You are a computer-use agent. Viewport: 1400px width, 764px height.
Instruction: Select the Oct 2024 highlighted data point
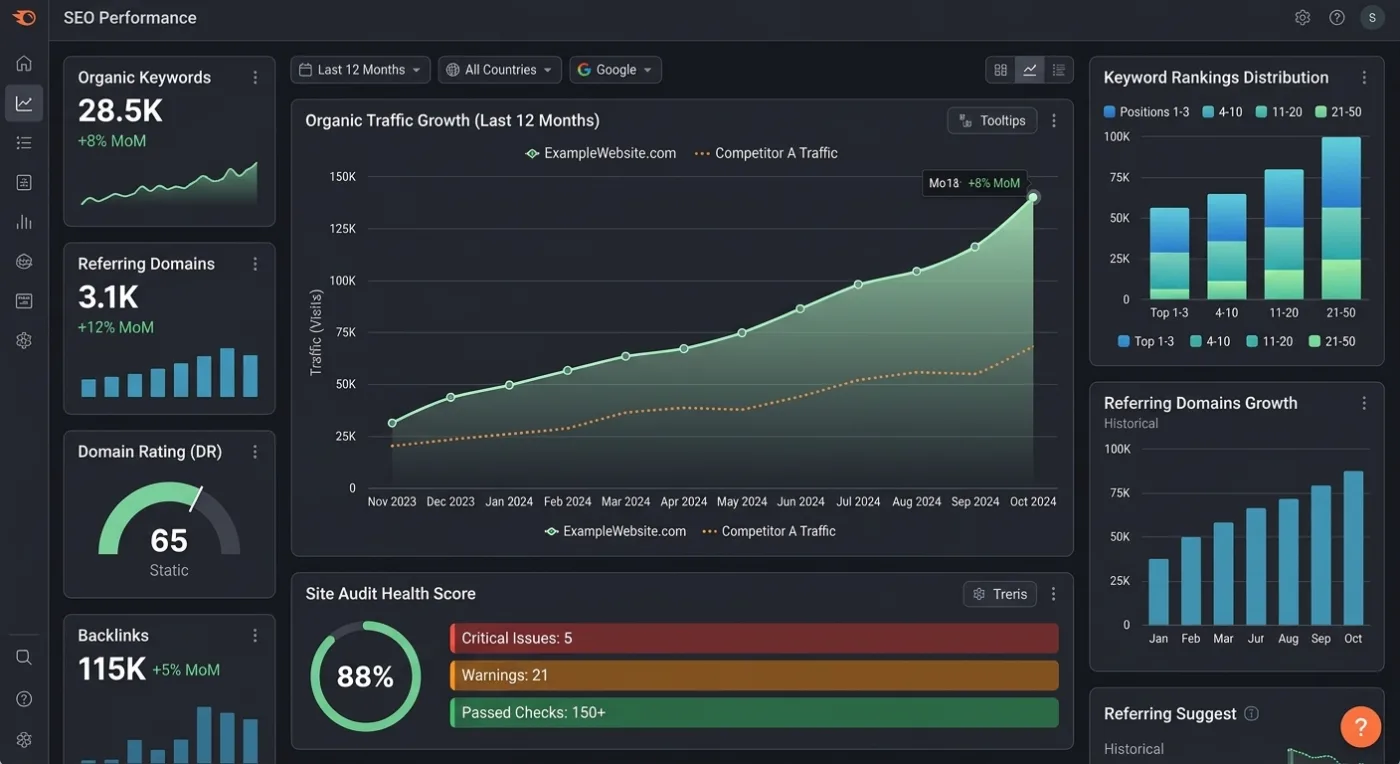(1033, 197)
